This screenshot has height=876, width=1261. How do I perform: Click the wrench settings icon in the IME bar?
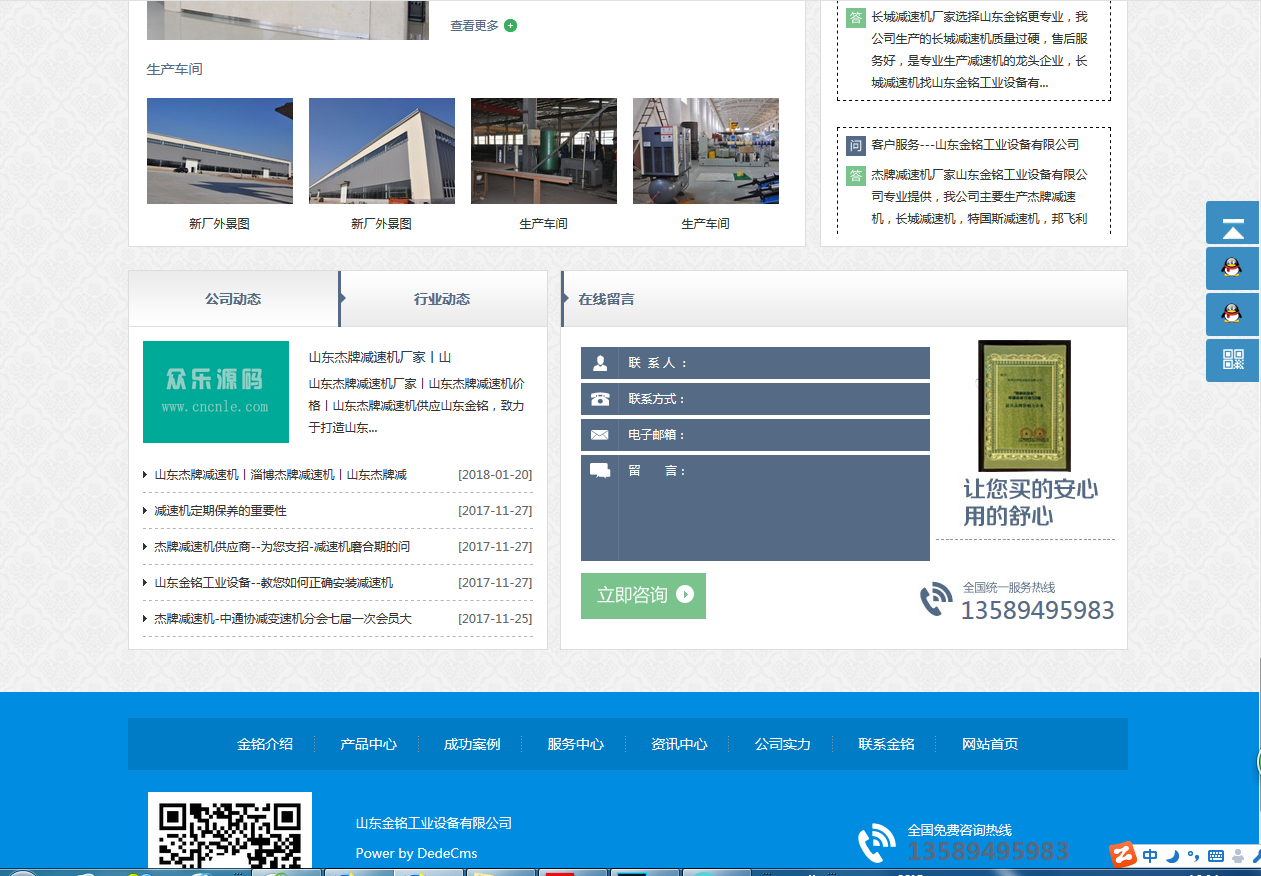pyautogui.click(x=1256, y=856)
